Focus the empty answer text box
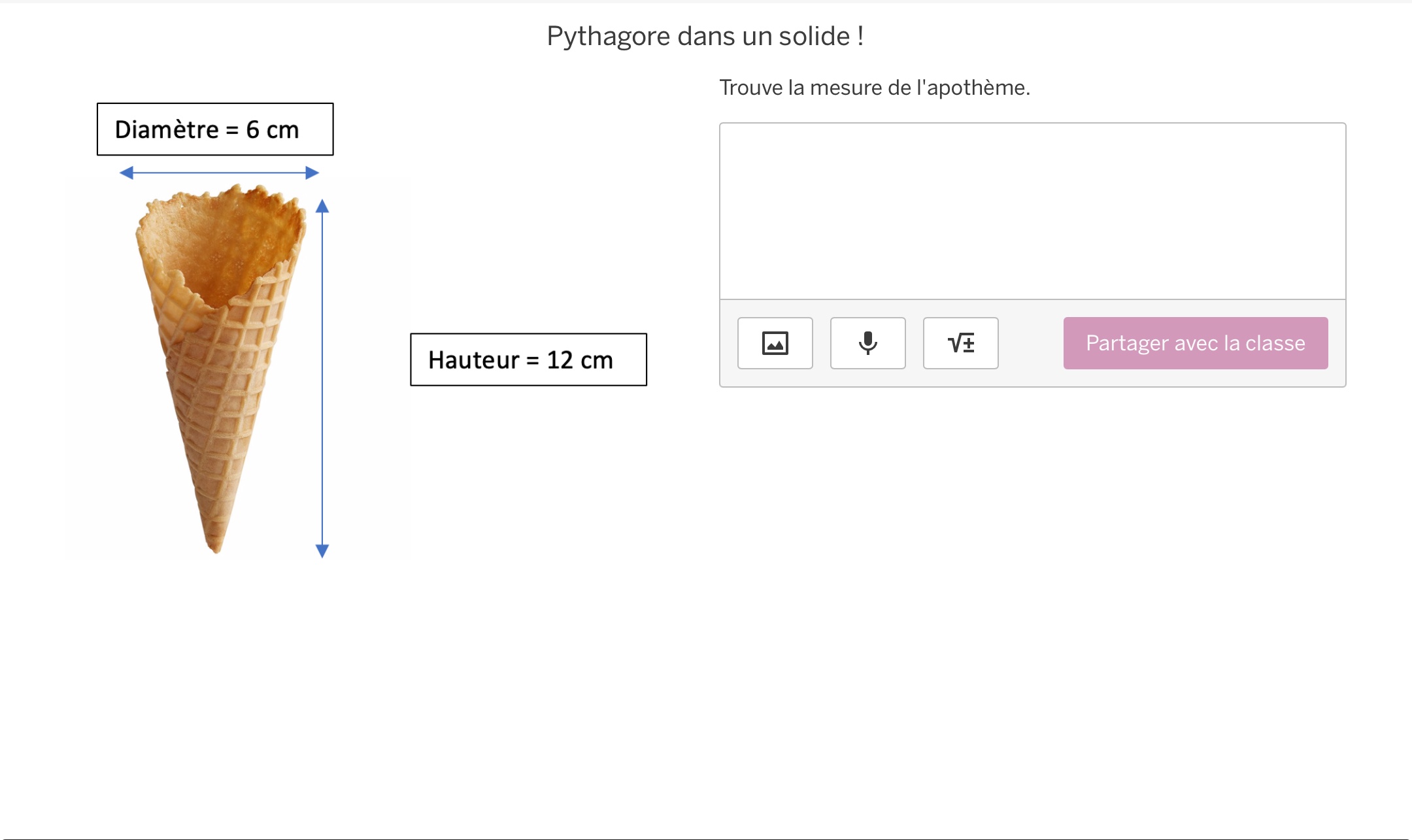Viewport: 1412px width, 840px height. pyautogui.click(x=1032, y=210)
